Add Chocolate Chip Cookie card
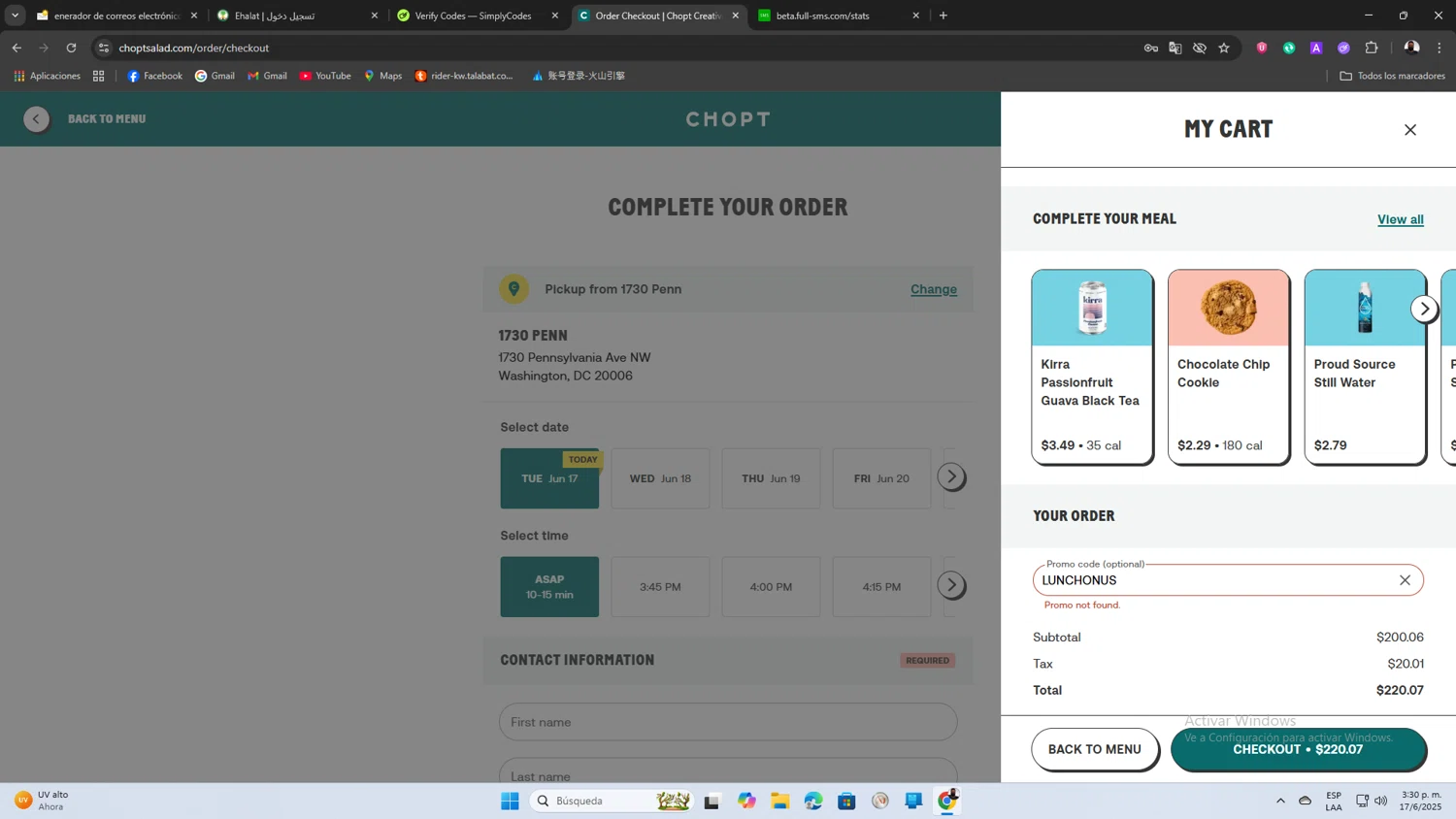 tap(1229, 367)
